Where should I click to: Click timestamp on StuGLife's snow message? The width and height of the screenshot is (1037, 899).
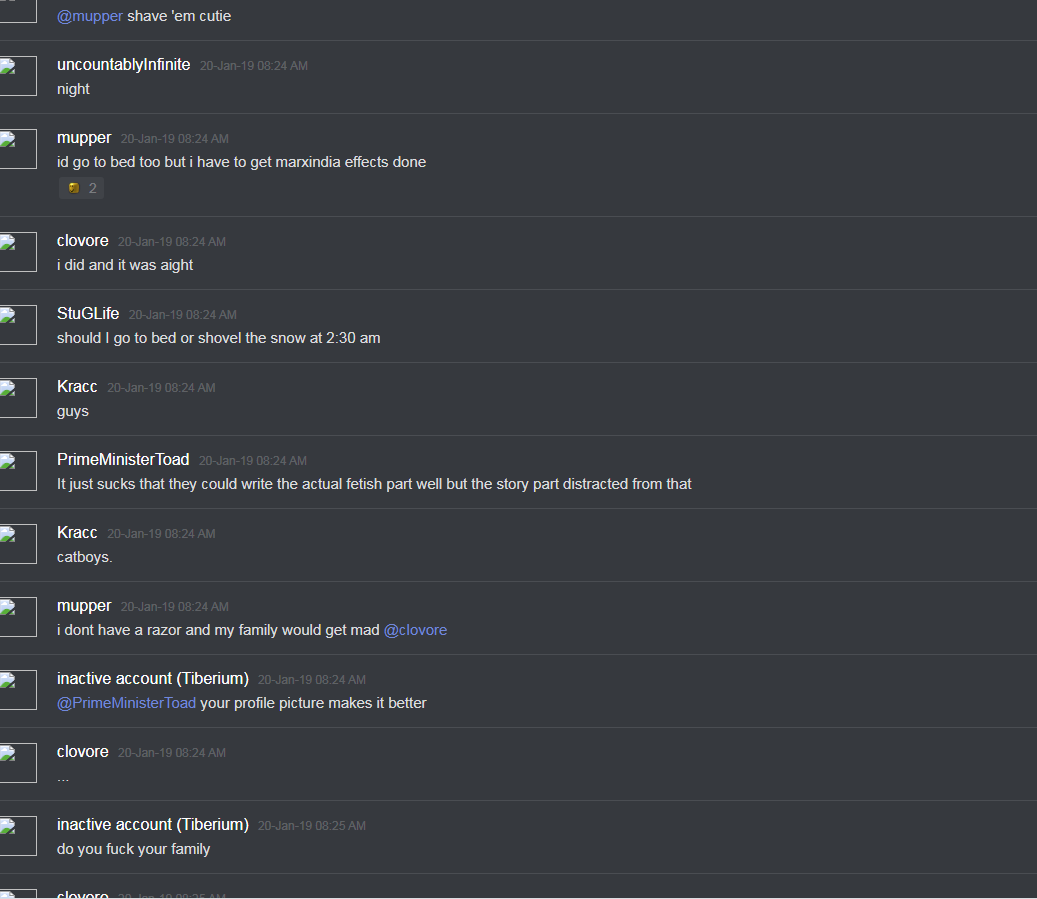coord(183,315)
